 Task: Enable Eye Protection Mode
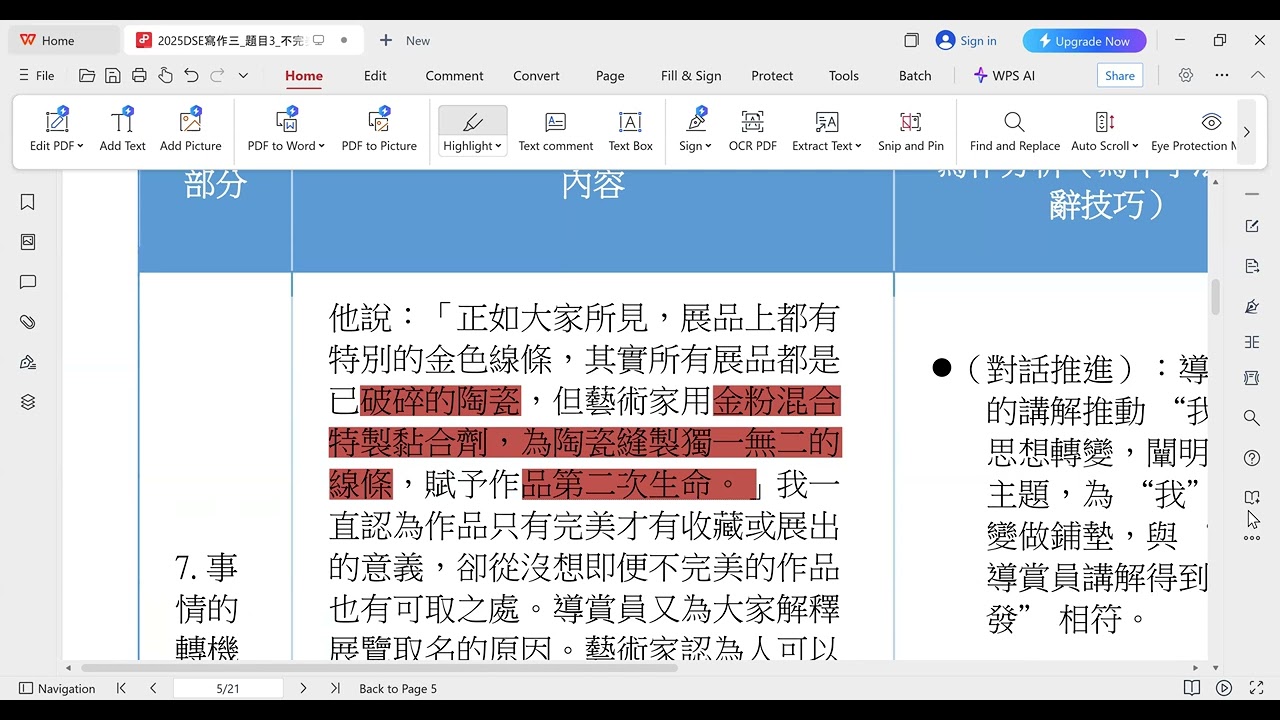1194,131
